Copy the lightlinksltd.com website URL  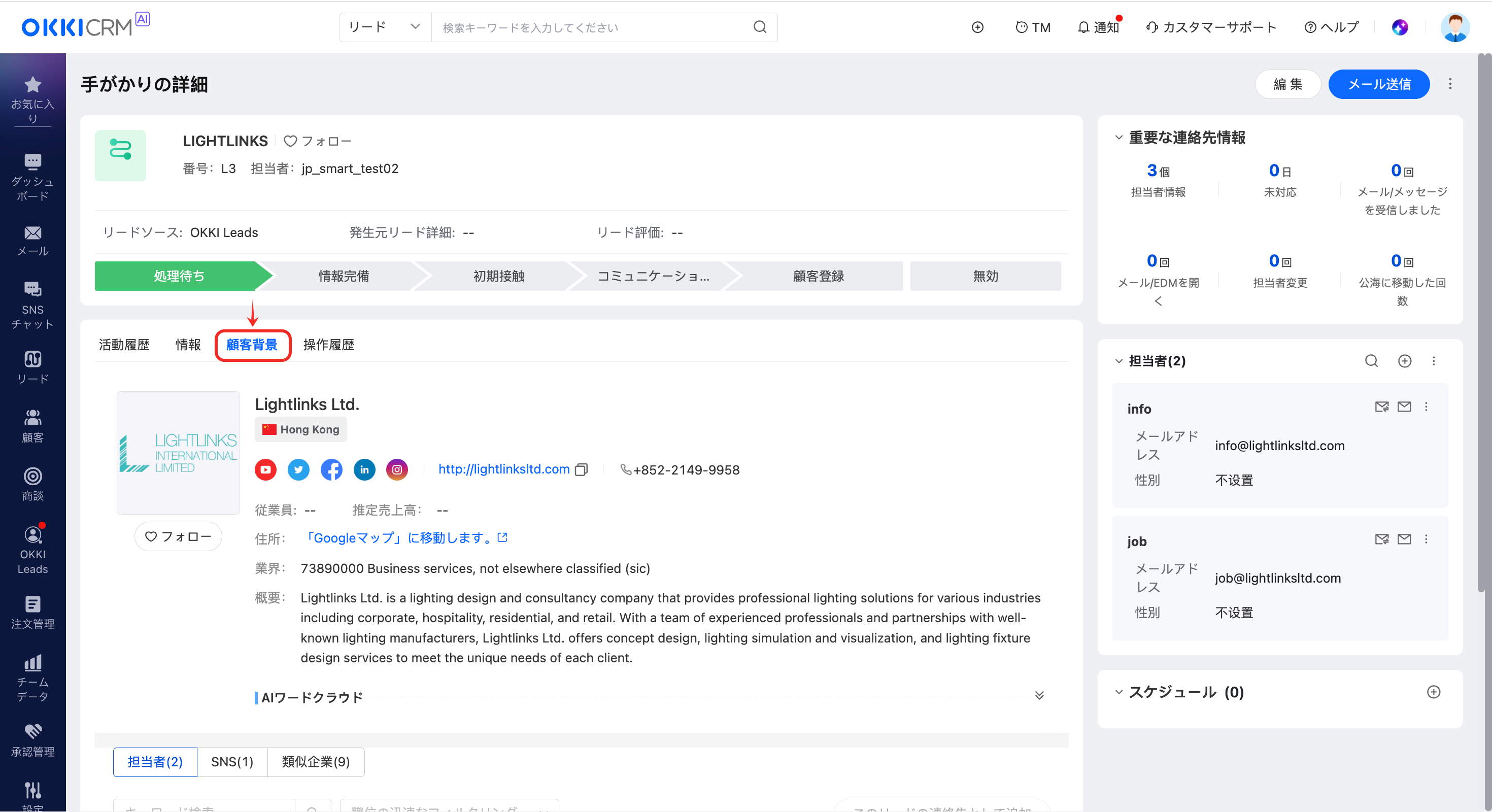tap(581, 470)
